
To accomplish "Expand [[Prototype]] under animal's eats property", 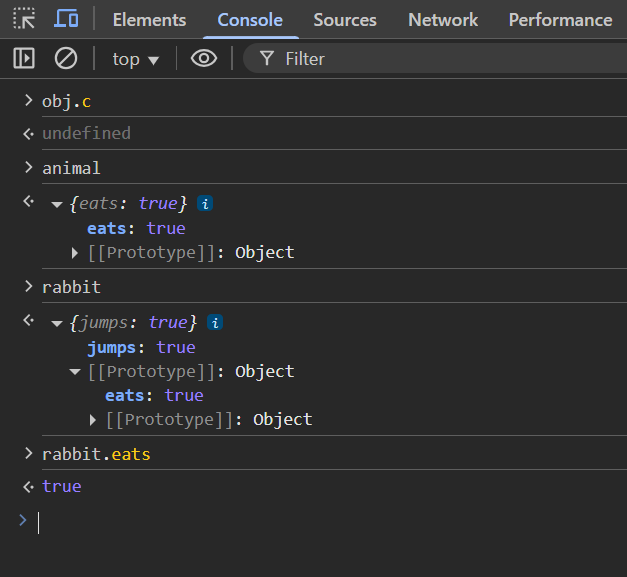I will (x=74, y=253).
